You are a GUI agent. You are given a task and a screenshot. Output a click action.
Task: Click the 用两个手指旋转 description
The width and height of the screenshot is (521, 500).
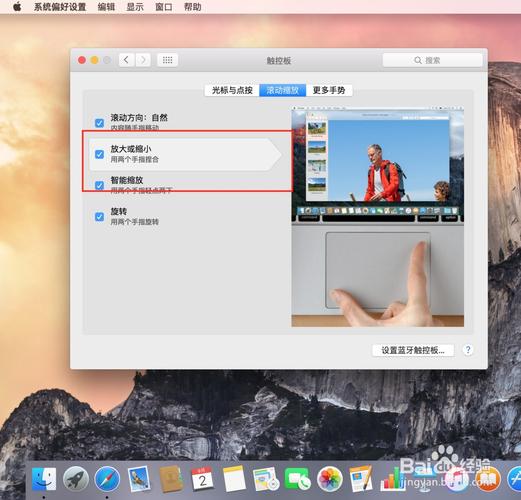(135, 222)
